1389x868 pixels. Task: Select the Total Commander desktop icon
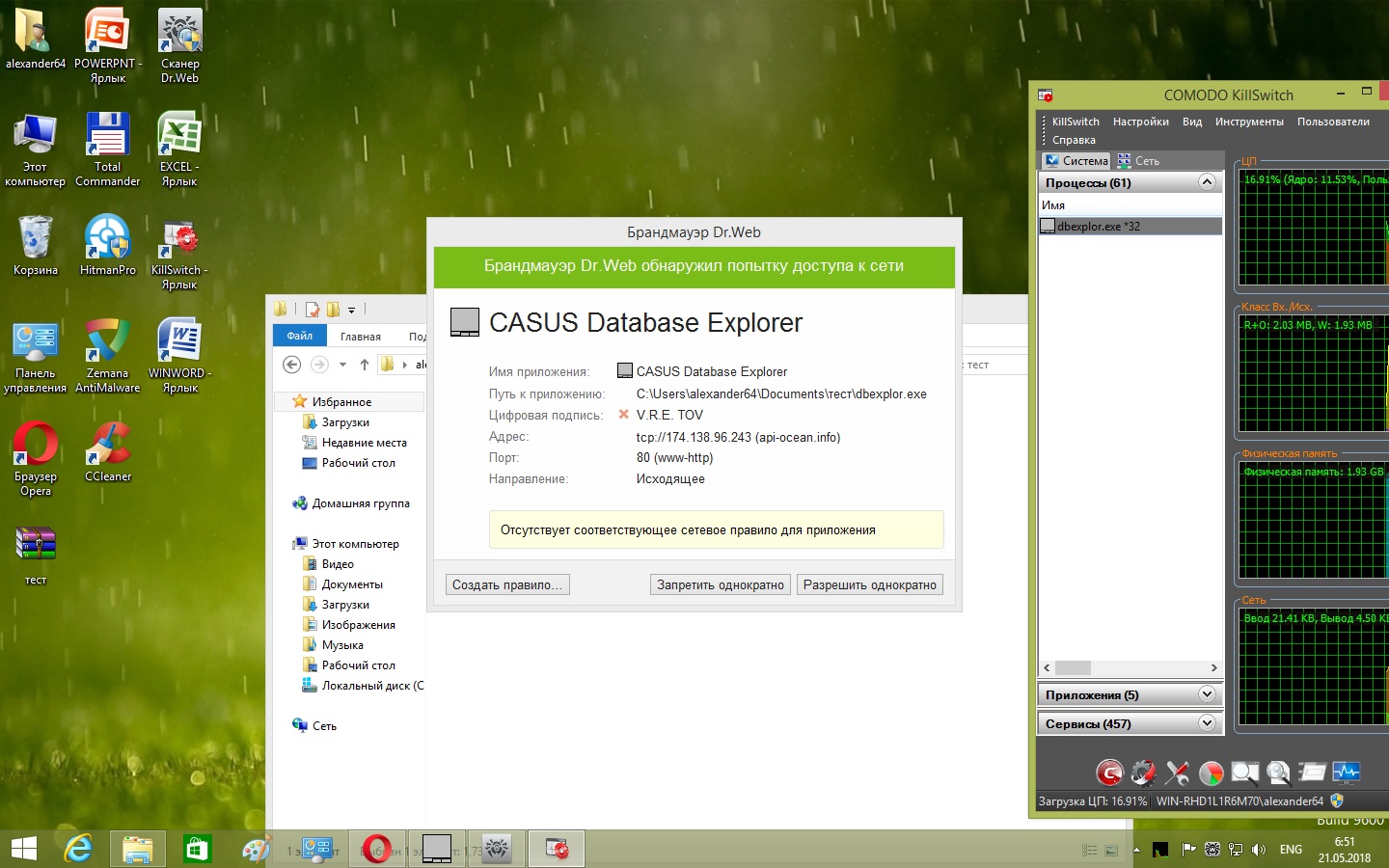pyautogui.click(x=108, y=149)
